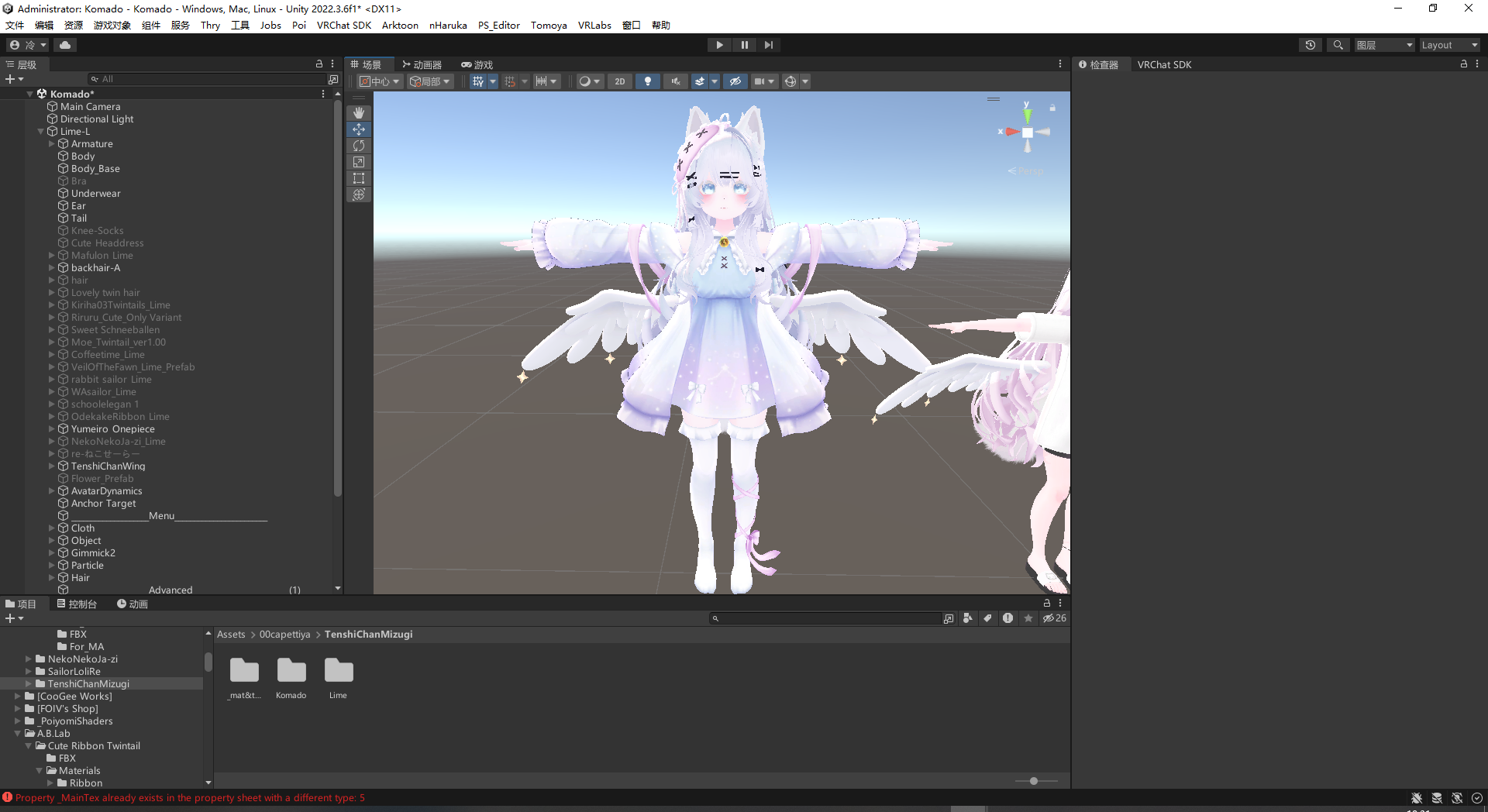Open pivot center (中心) dropdown
The height and width of the screenshot is (812, 1488).
380,81
